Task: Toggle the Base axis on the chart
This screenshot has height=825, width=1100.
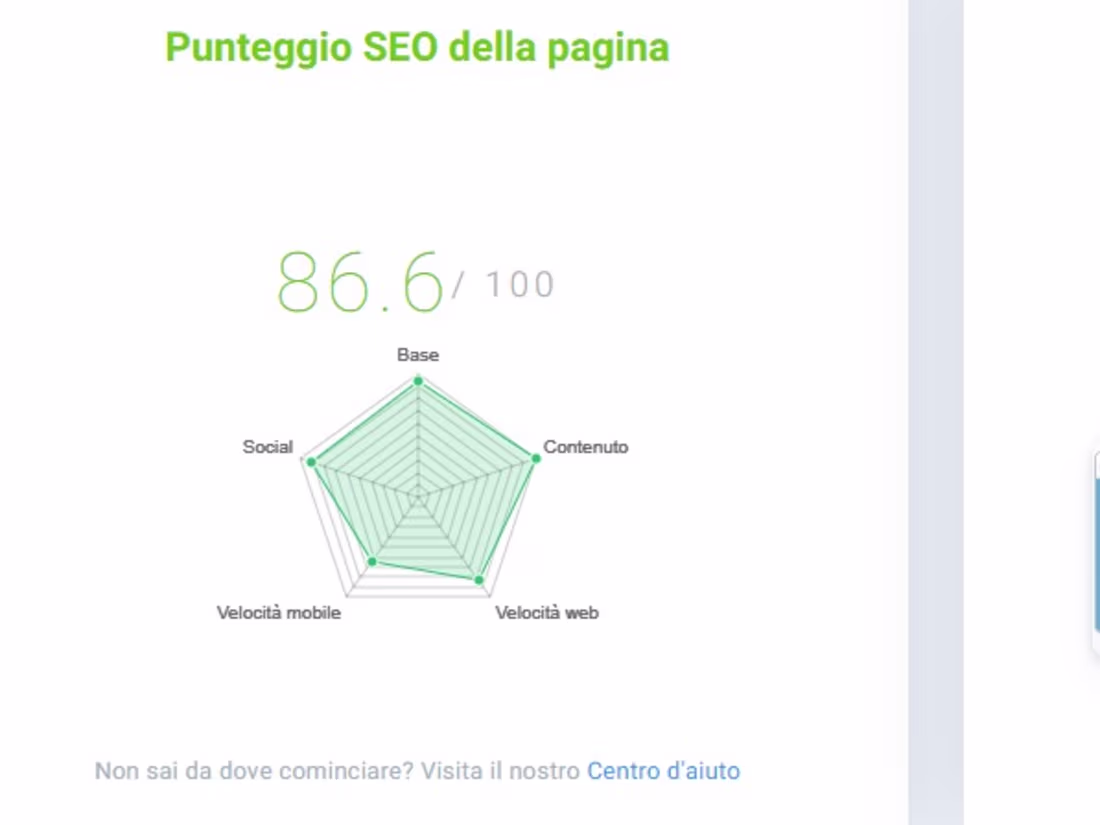Action: tap(417, 355)
